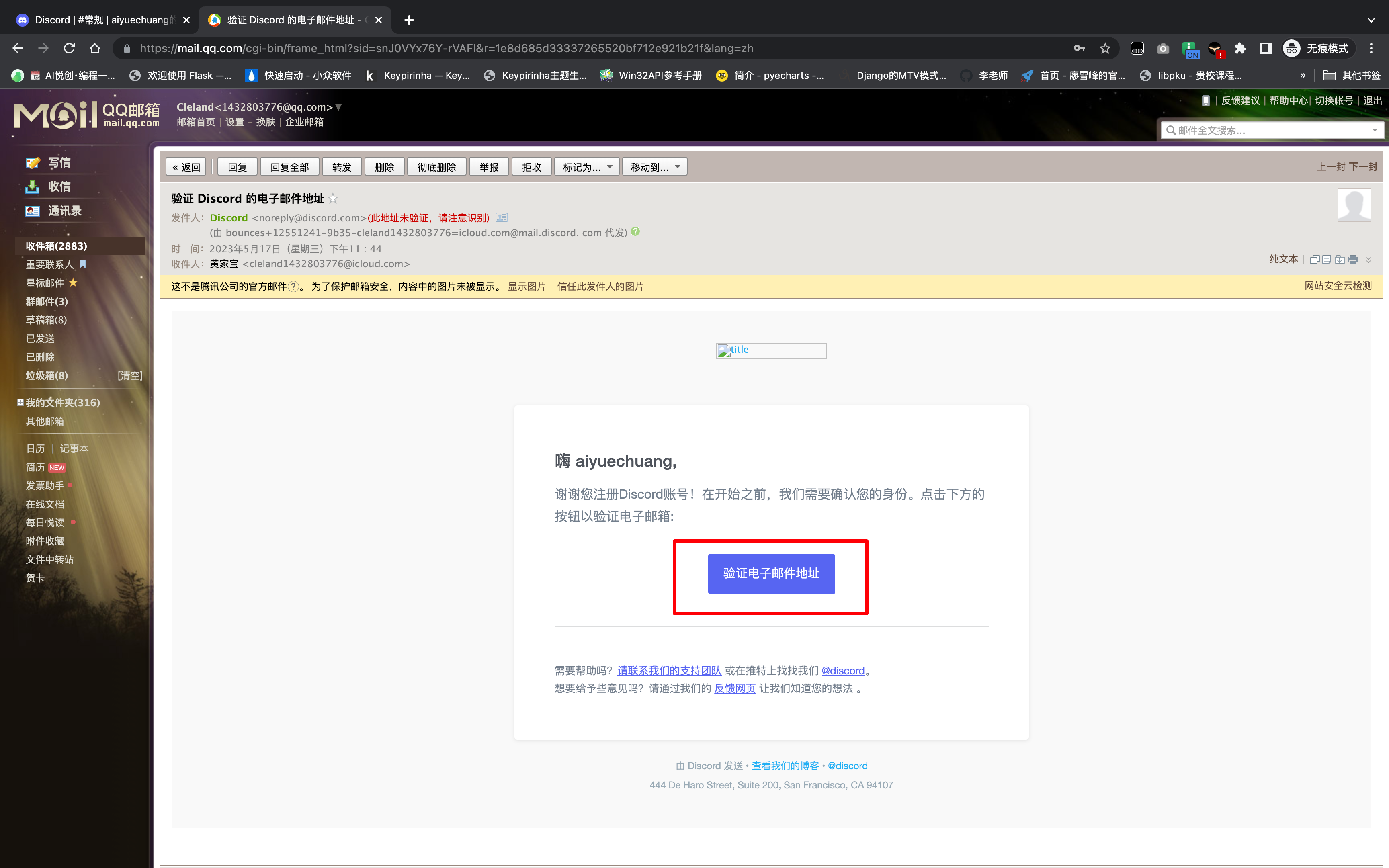Open 移动到 dropdown
1389x868 pixels.
click(x=654, y=167)
